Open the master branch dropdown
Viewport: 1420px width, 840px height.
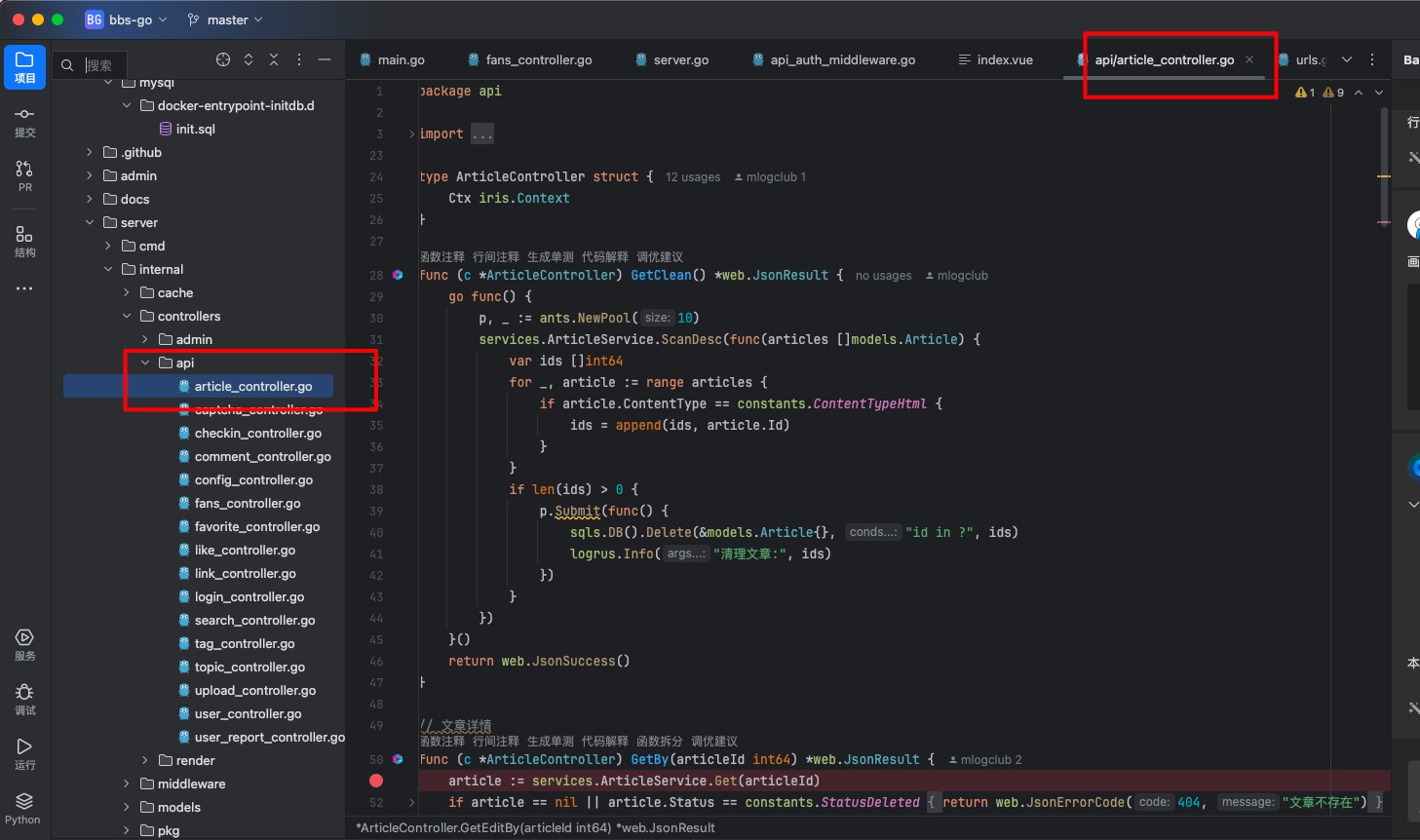[225, 19]
